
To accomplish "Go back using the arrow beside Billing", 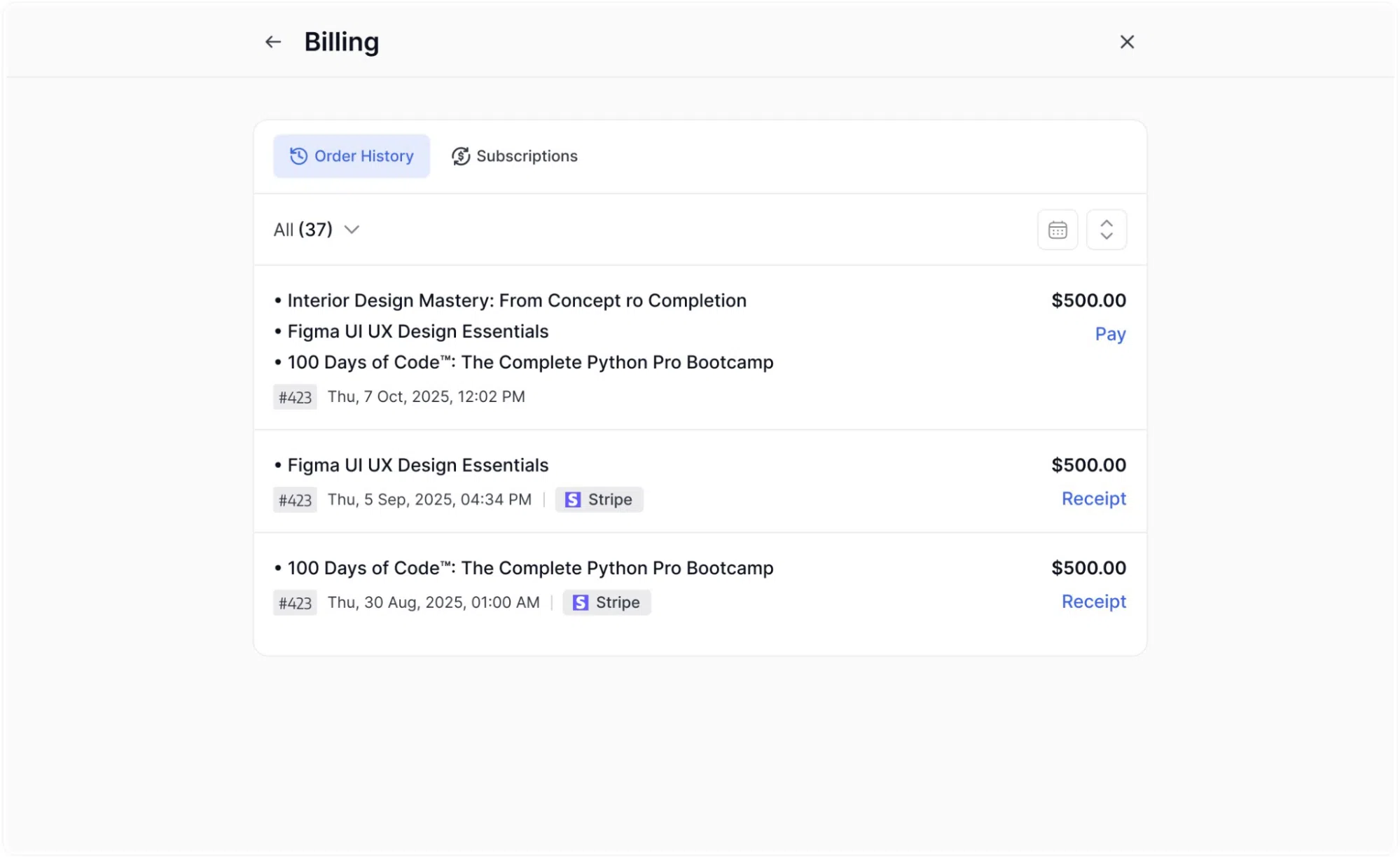I will tap(273, 42).
